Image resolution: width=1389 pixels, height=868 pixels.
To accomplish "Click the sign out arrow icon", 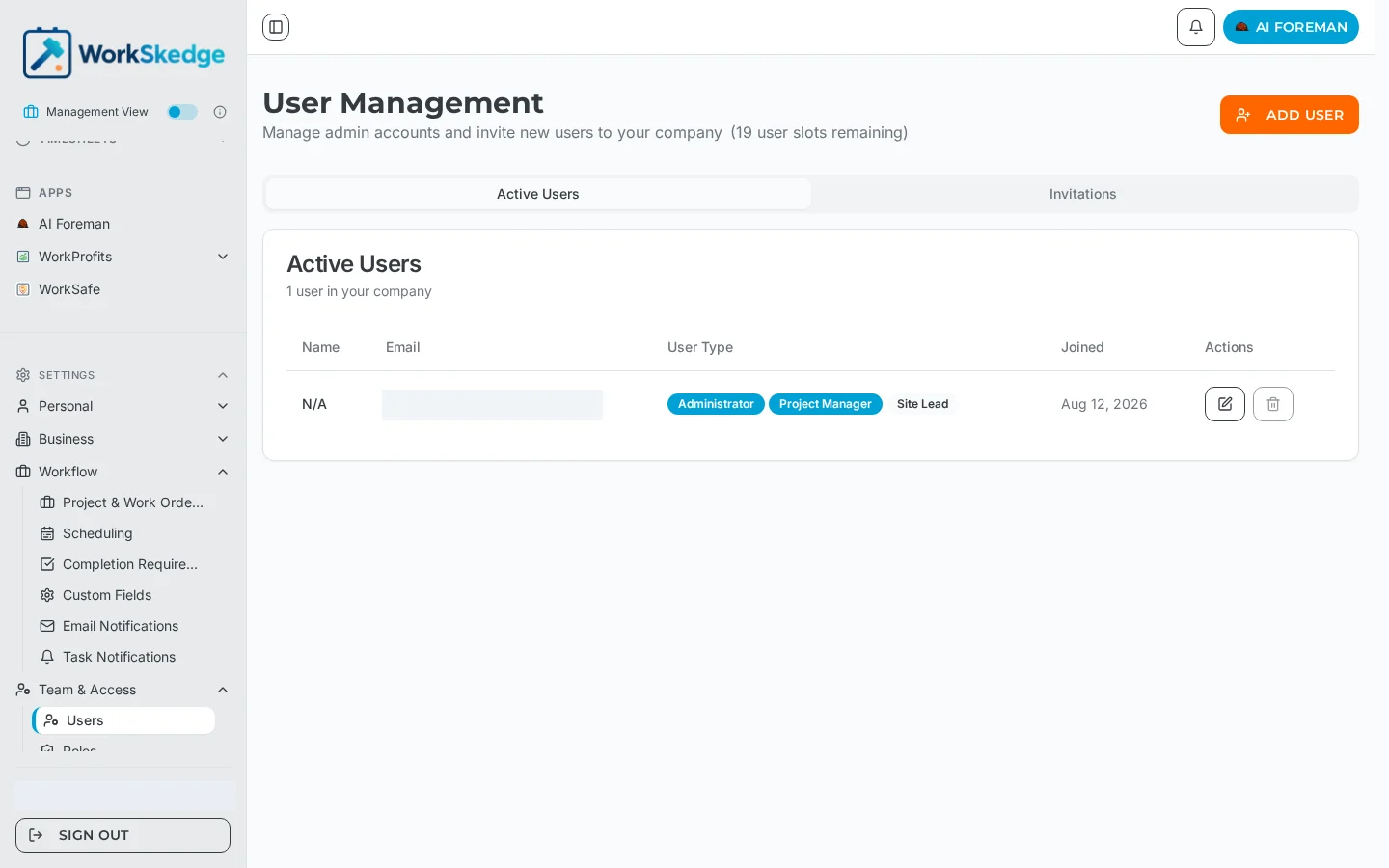I will (36, 835).
